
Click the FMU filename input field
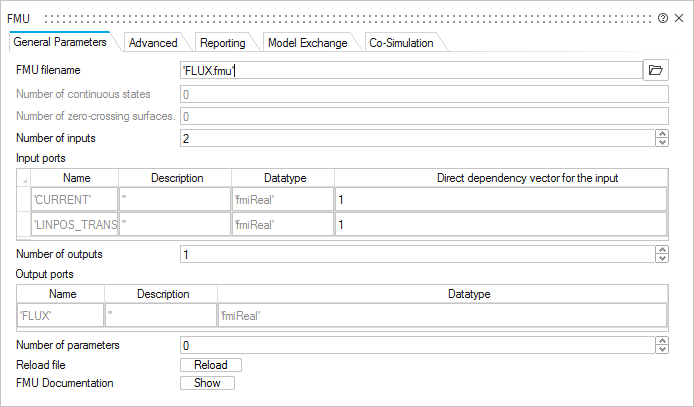[411, 71]
